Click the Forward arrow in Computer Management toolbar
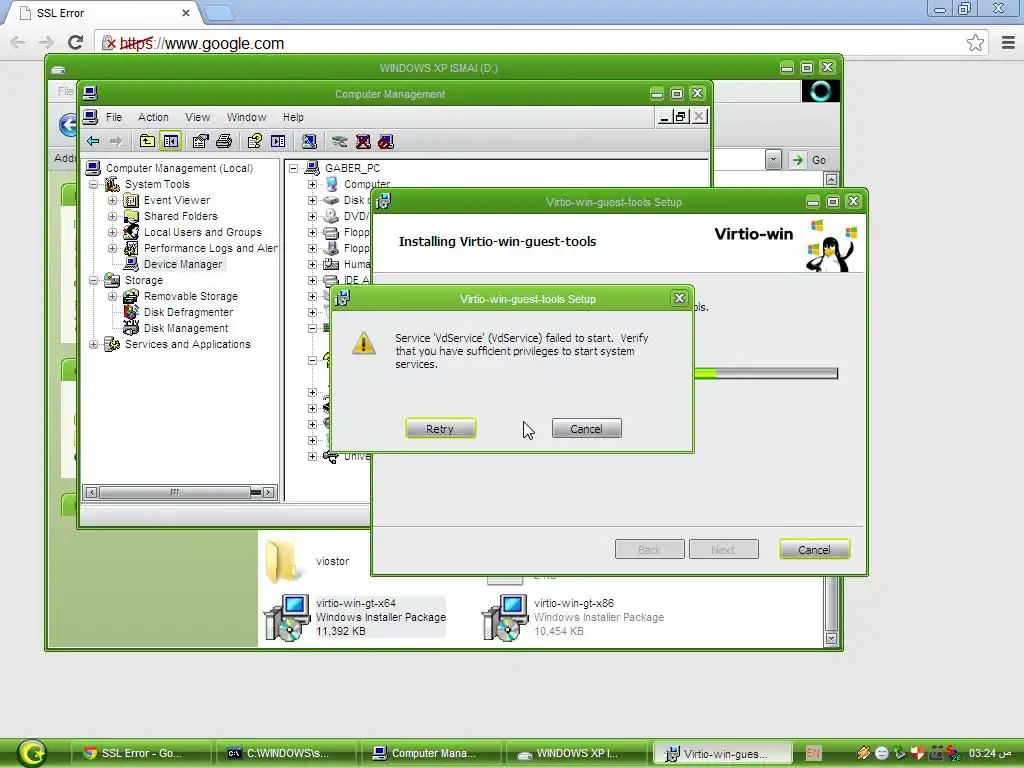This screenshot has height=768, width=1024. click(x=116, y=141)
